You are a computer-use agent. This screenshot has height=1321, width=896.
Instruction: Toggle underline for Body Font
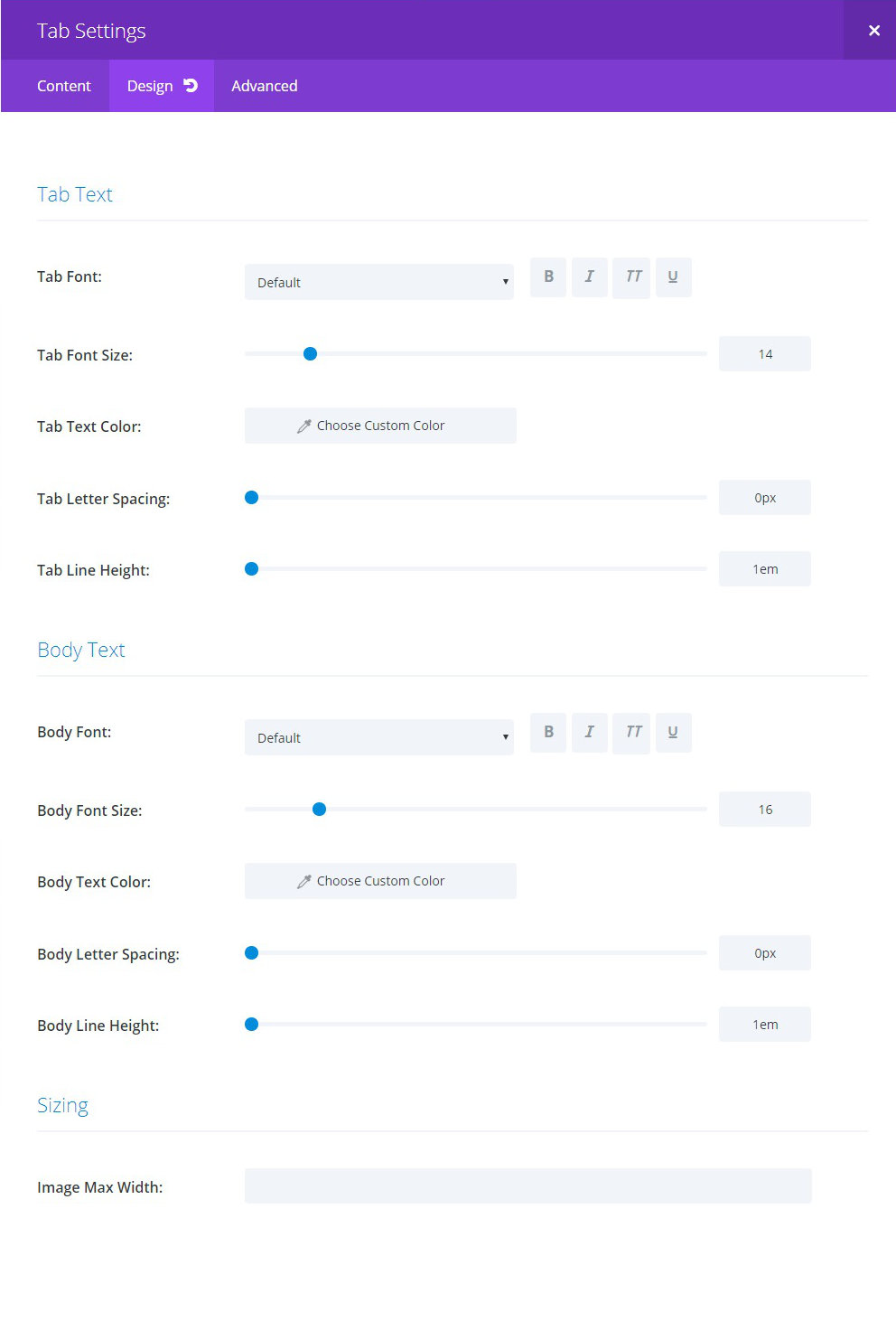click(674, 733)
